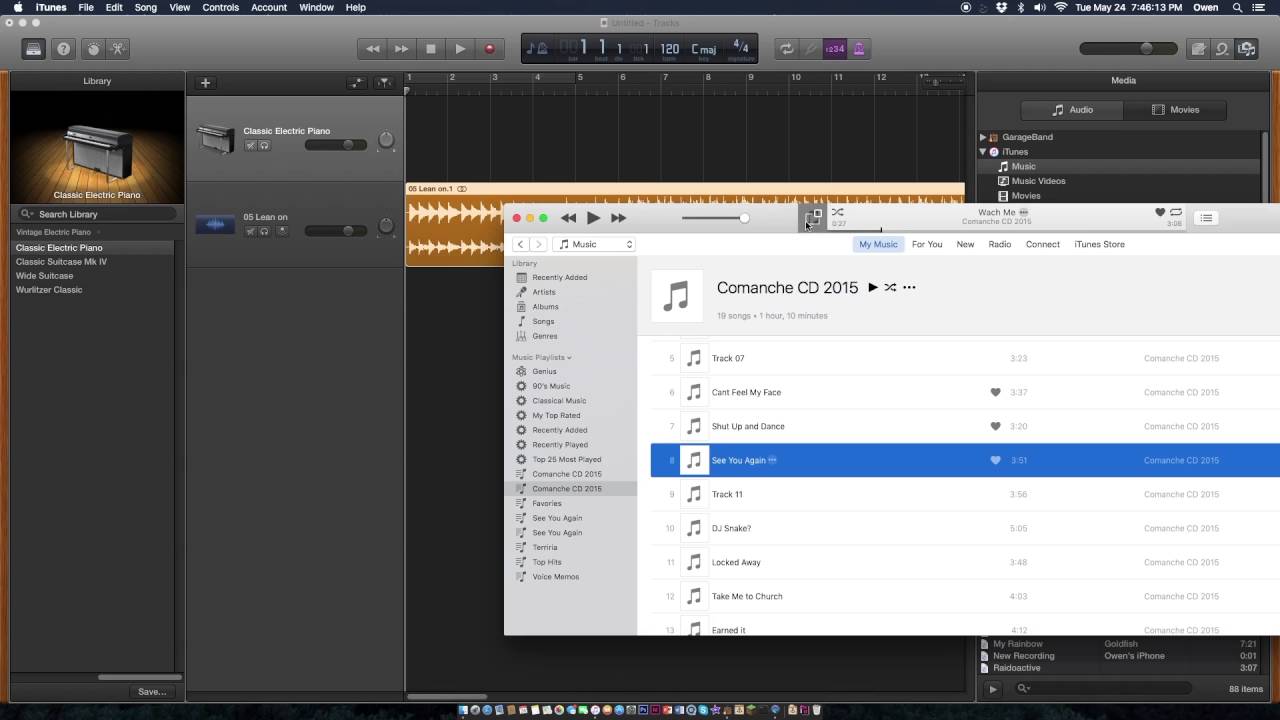Select Music under iTunes in Media

pos(1023,167)
